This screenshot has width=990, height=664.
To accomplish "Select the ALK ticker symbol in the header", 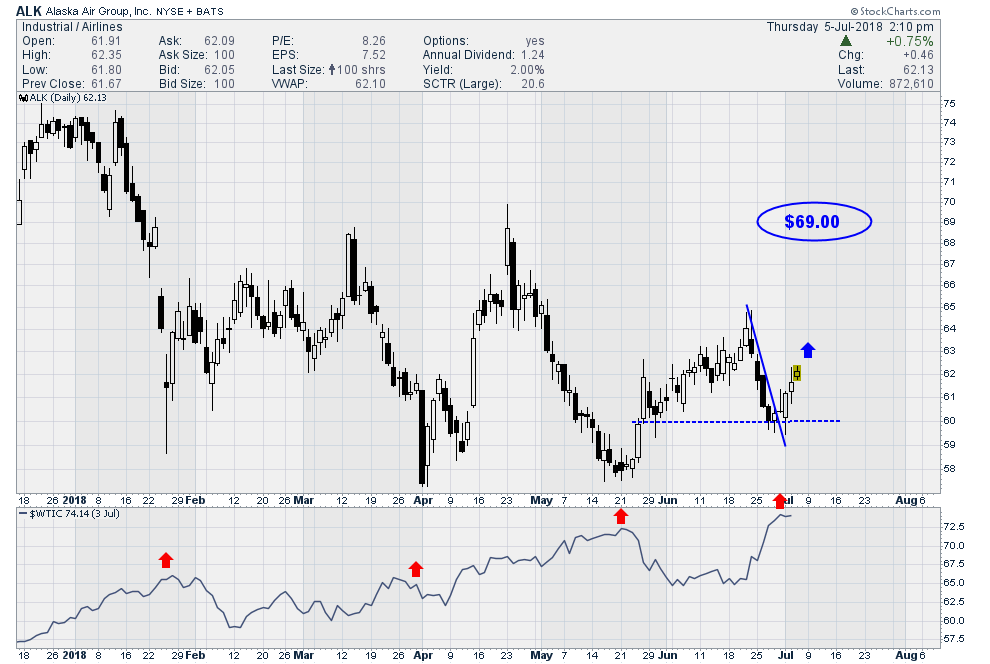I will click(28, 11).
